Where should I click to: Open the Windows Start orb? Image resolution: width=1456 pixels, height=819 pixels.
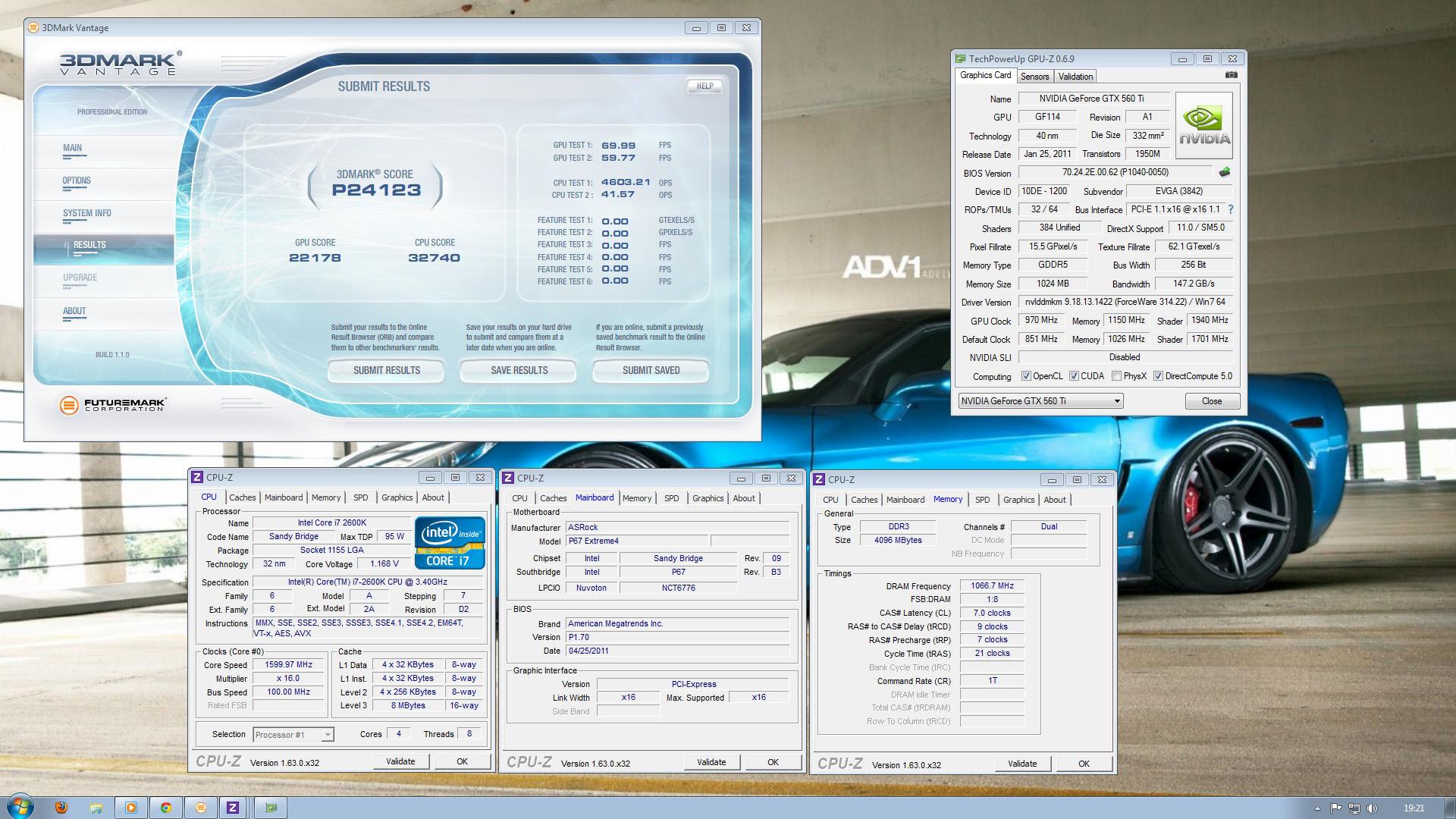(20, 807)
